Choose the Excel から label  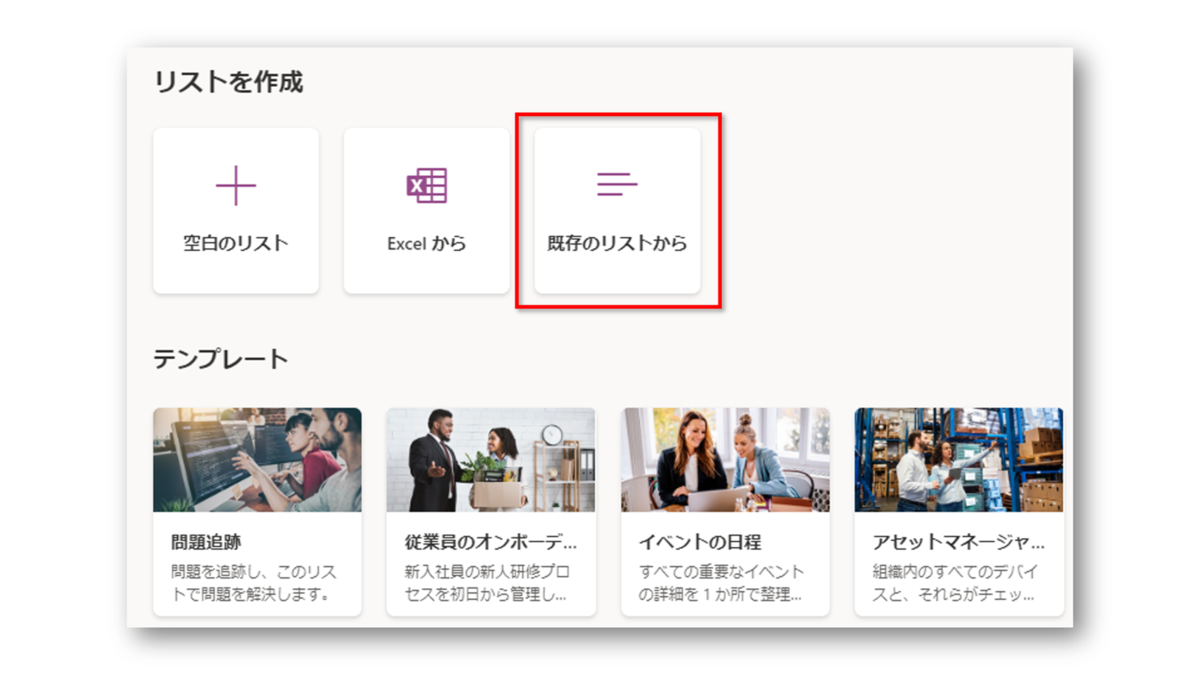click(427, 243)
